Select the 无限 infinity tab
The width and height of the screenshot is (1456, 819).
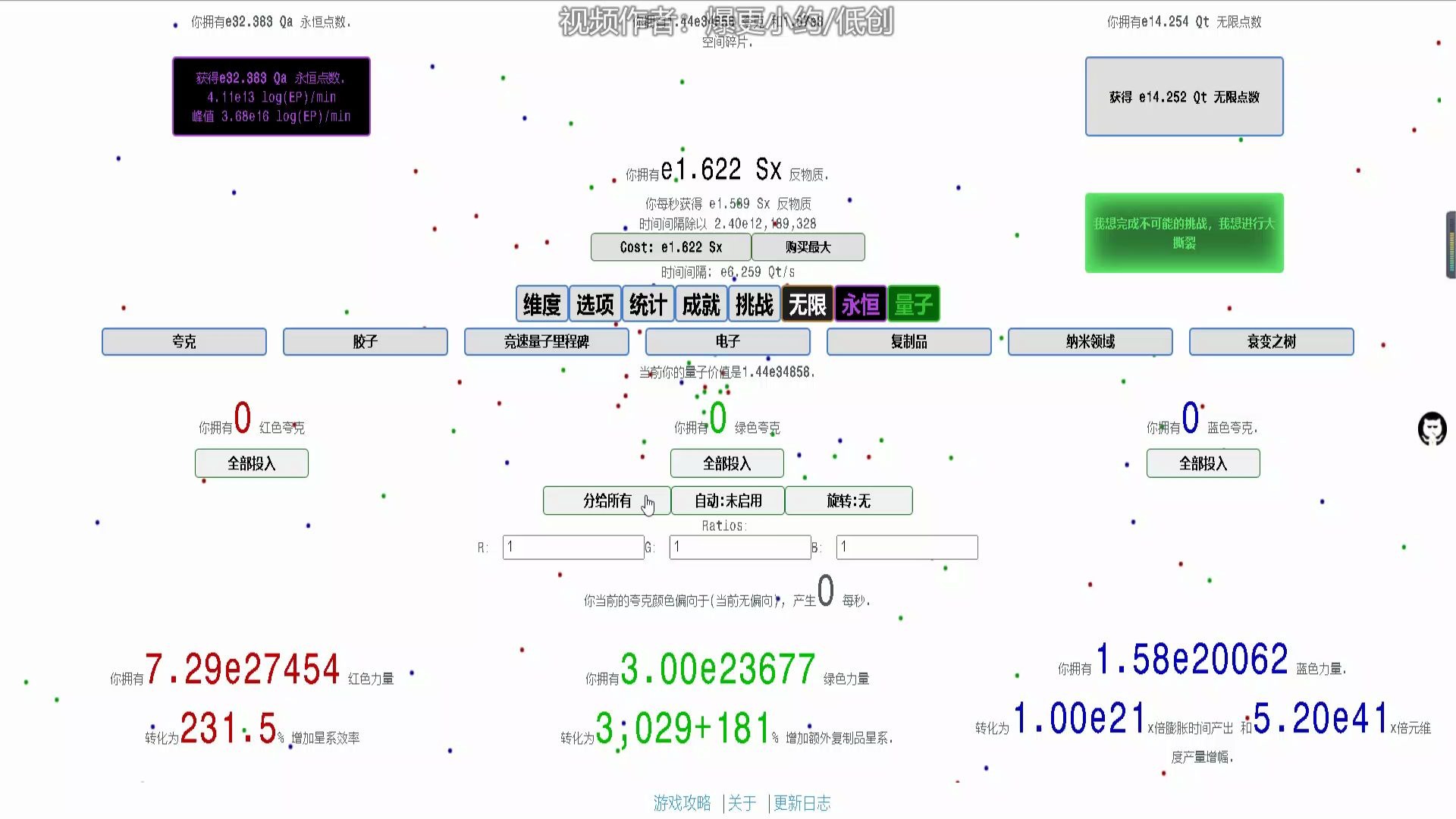[x=807, y=304]
